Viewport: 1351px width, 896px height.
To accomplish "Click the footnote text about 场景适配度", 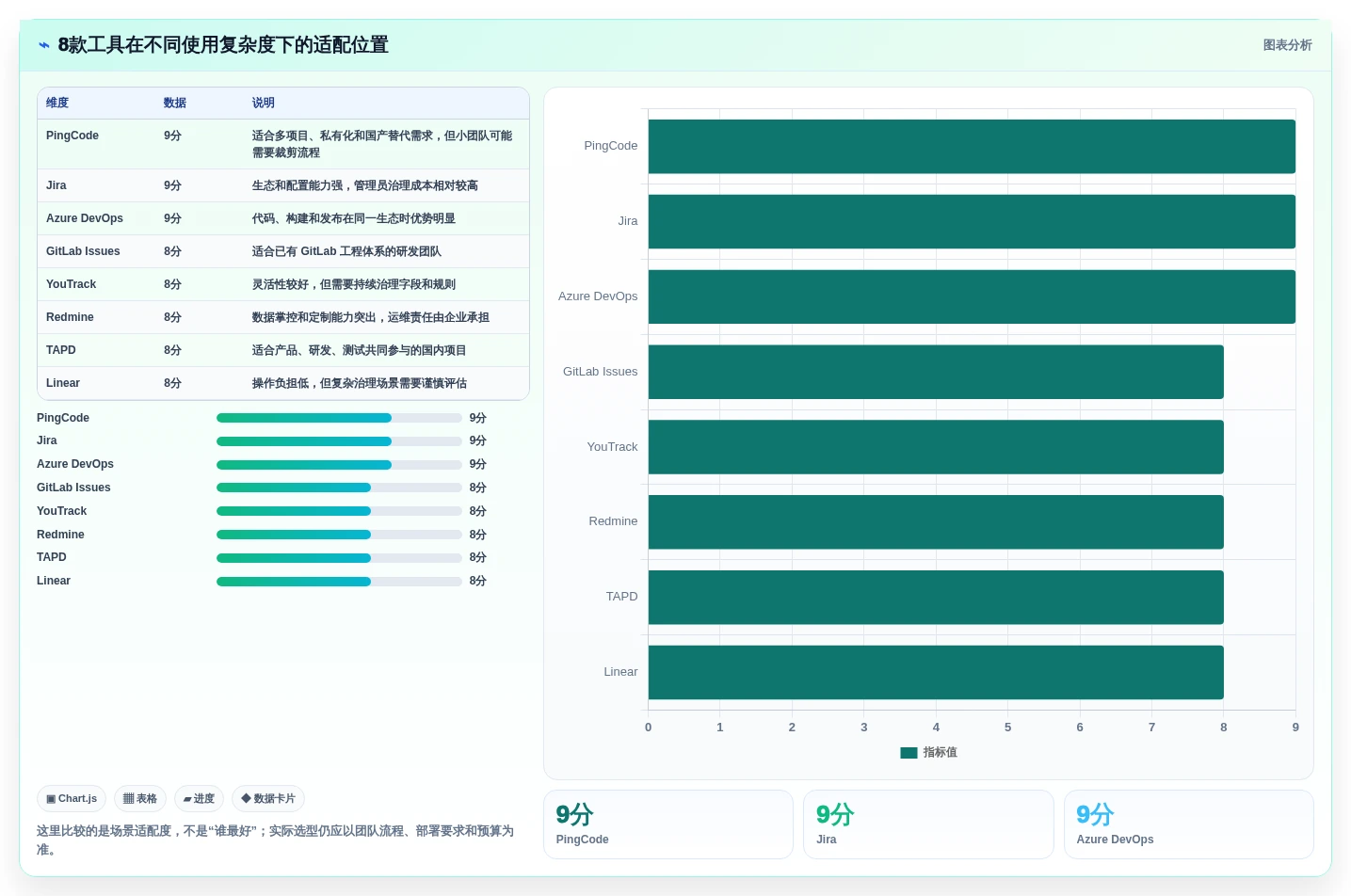I will [275, 840].
